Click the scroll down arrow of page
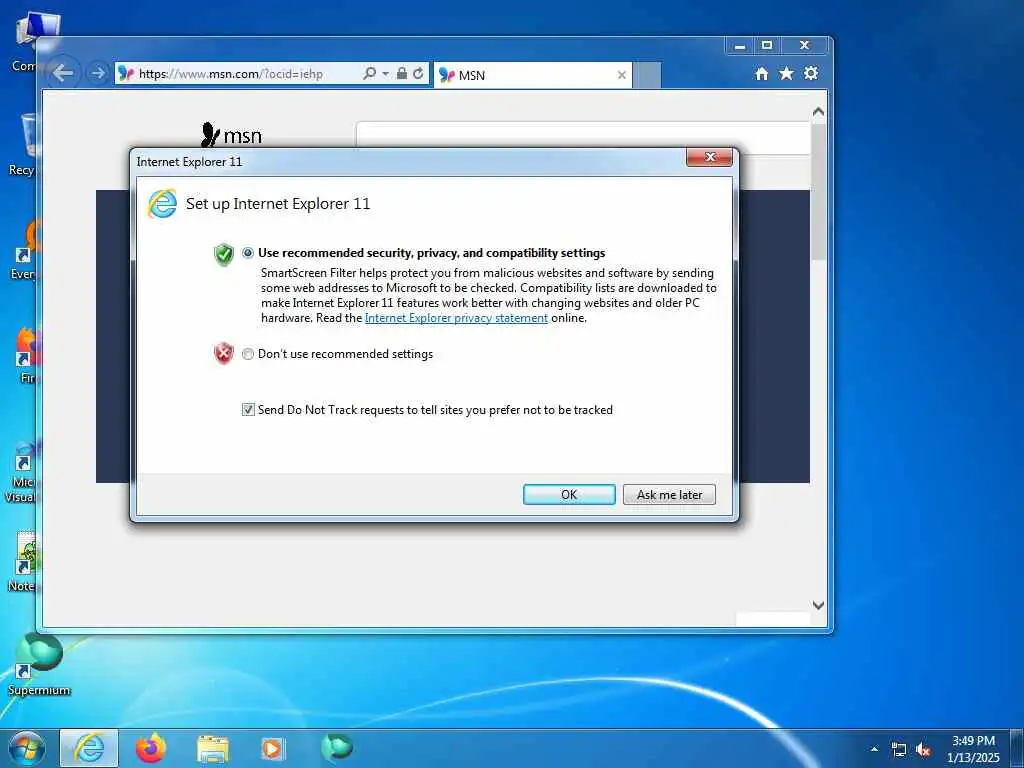The image size is (1024, 768). pos(818,605)
